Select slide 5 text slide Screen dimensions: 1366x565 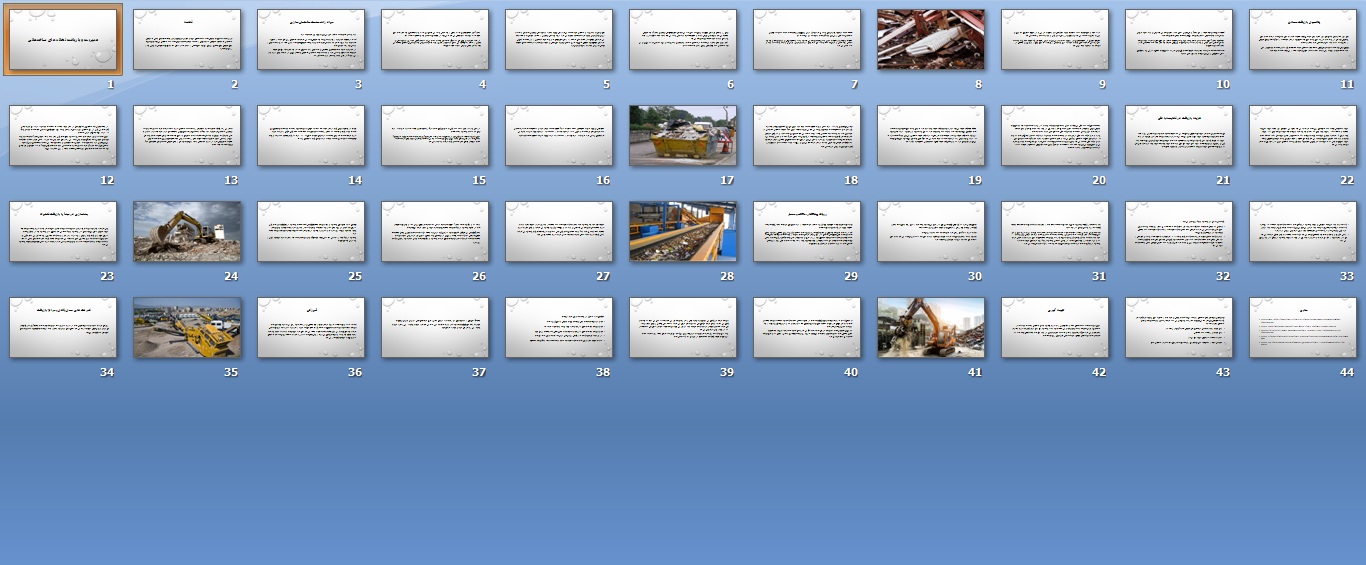tap(559, 40)
